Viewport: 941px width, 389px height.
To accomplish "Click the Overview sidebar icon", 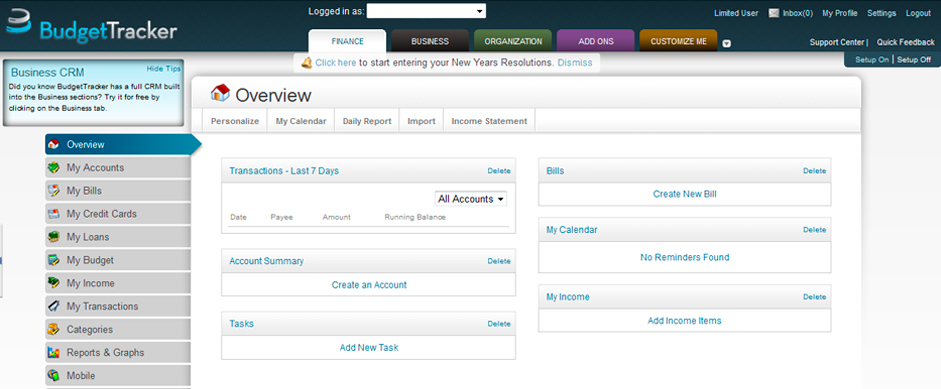I will pos(53,145).
